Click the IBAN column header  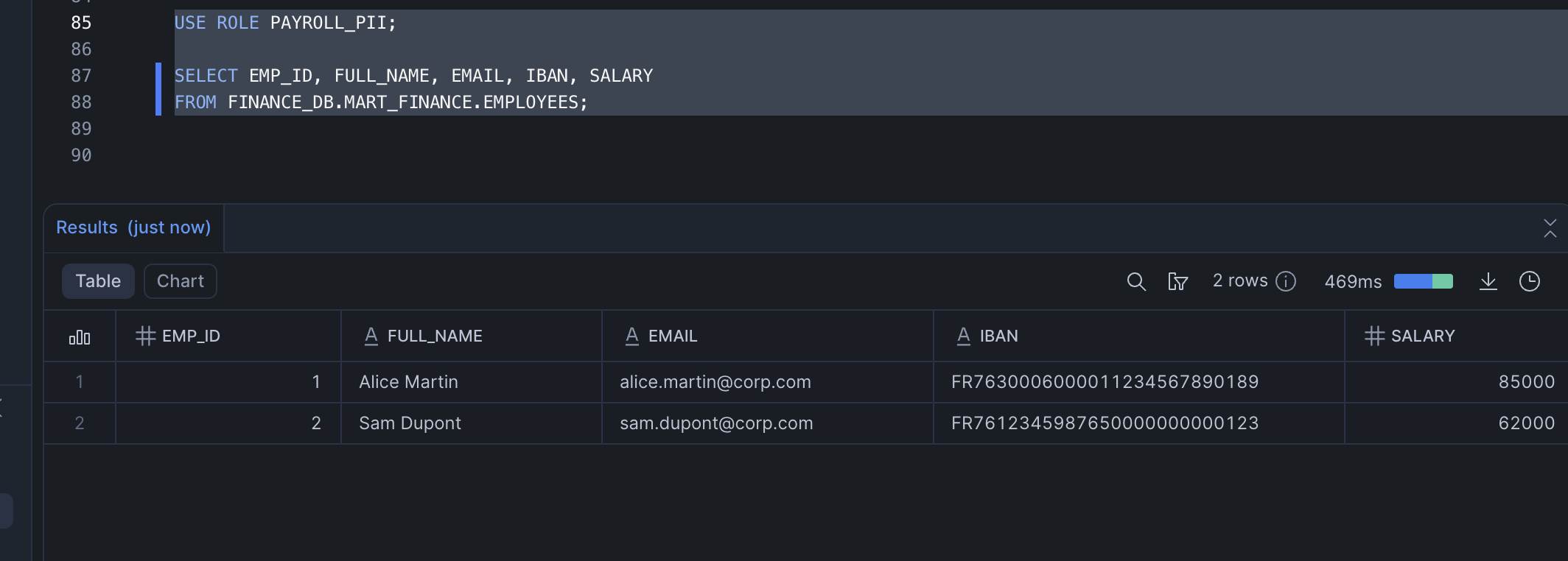(x=998, y=336)
